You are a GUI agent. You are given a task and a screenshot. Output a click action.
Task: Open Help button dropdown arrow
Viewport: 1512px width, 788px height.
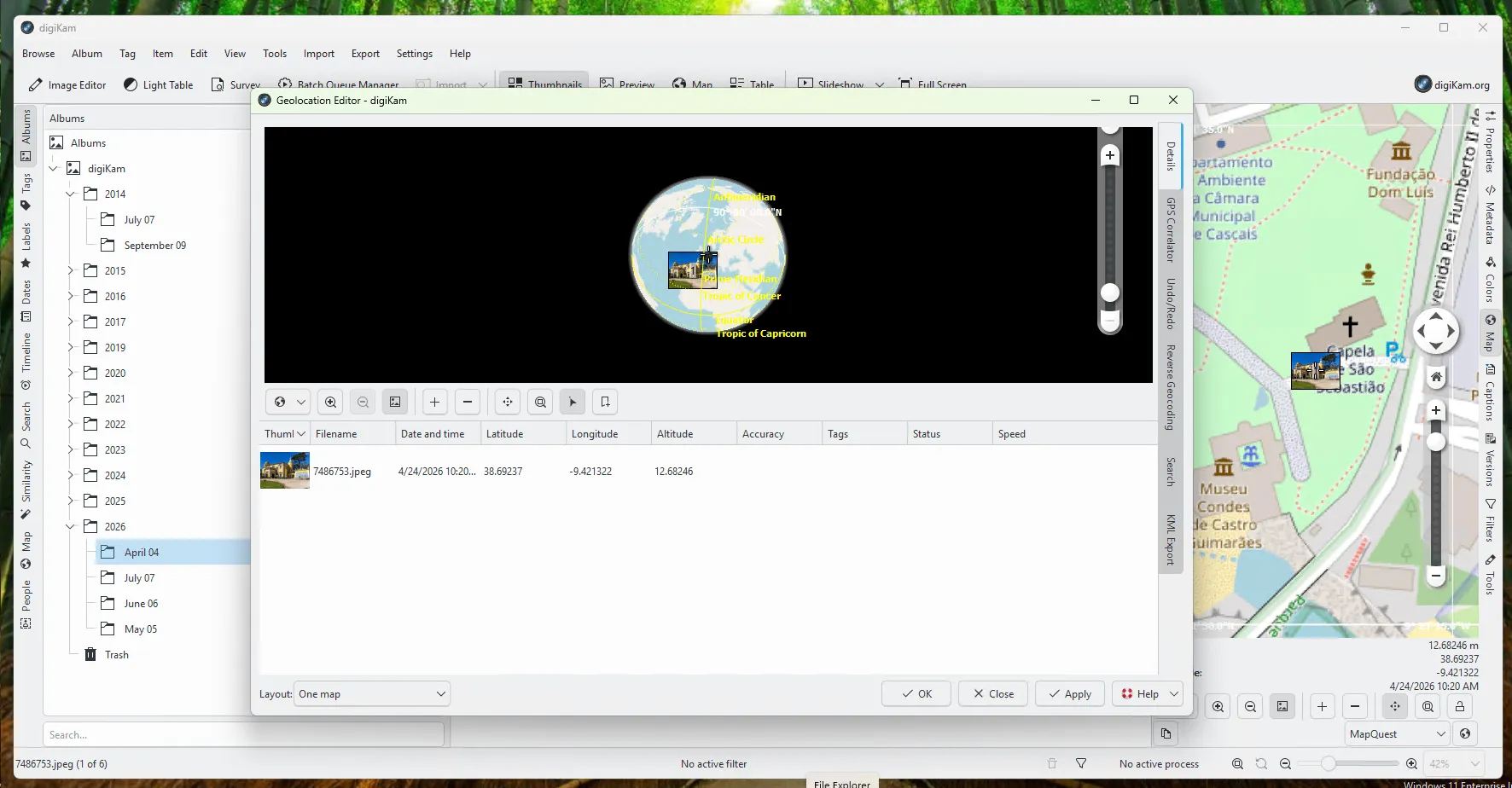tap(1174, 694)
